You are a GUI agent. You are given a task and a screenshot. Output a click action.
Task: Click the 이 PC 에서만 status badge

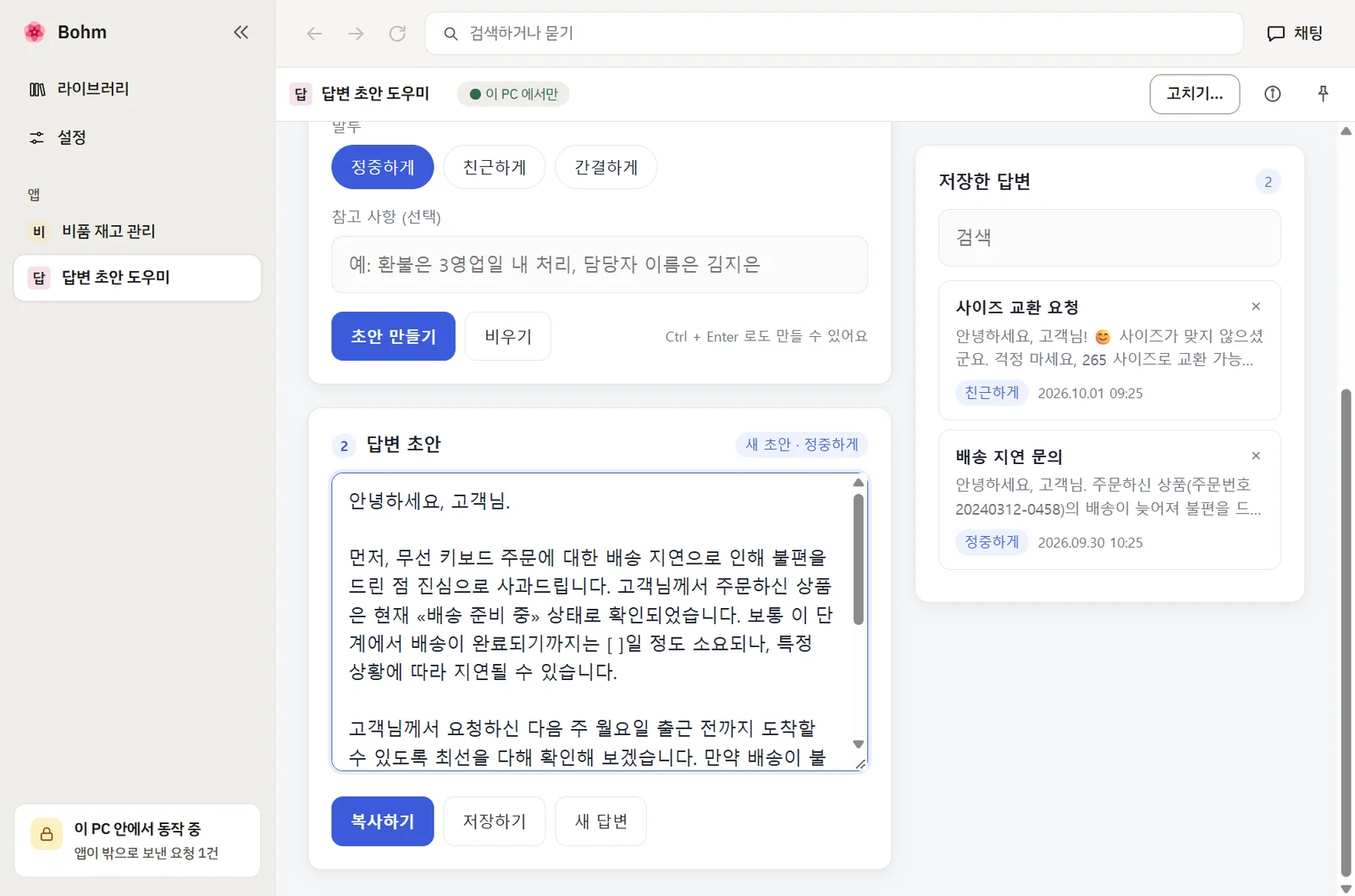point(513,94)
